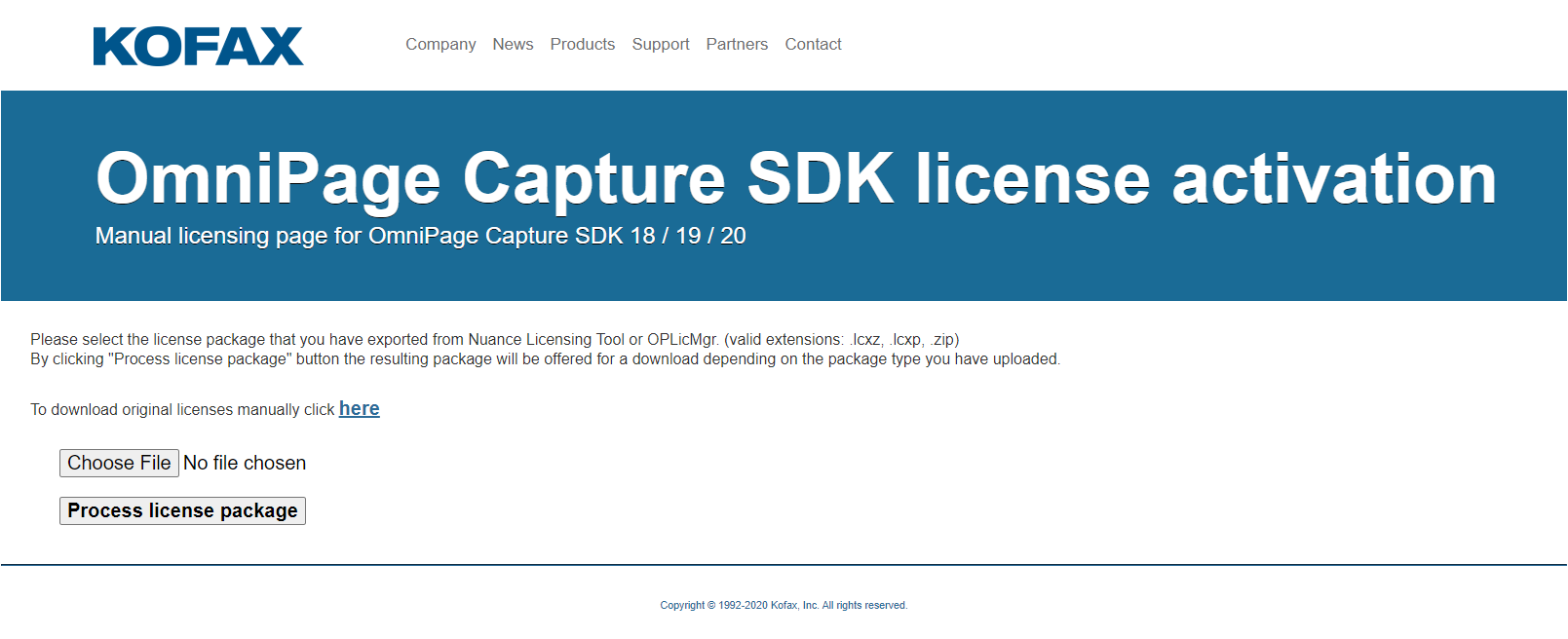This screenshot has height=639, width=1568.
Task: Go to the News page
Action: (513, 44)
